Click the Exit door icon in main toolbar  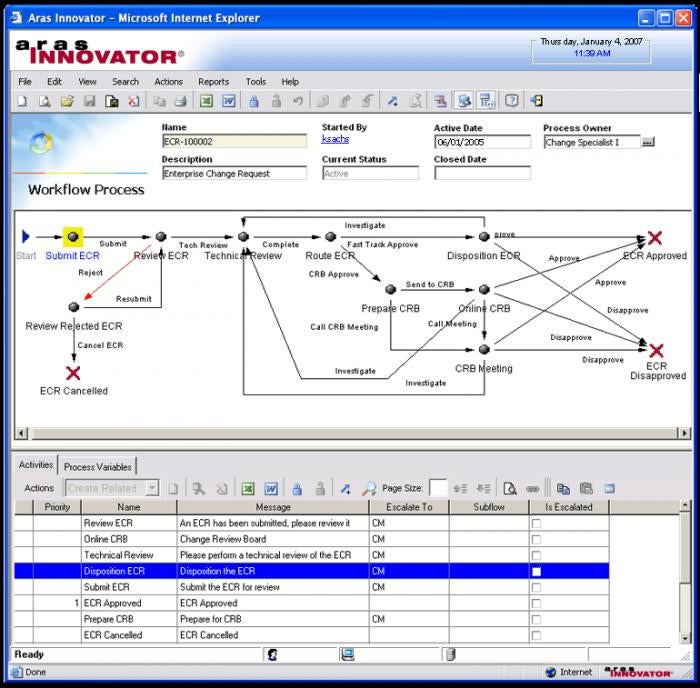[537, 101]
